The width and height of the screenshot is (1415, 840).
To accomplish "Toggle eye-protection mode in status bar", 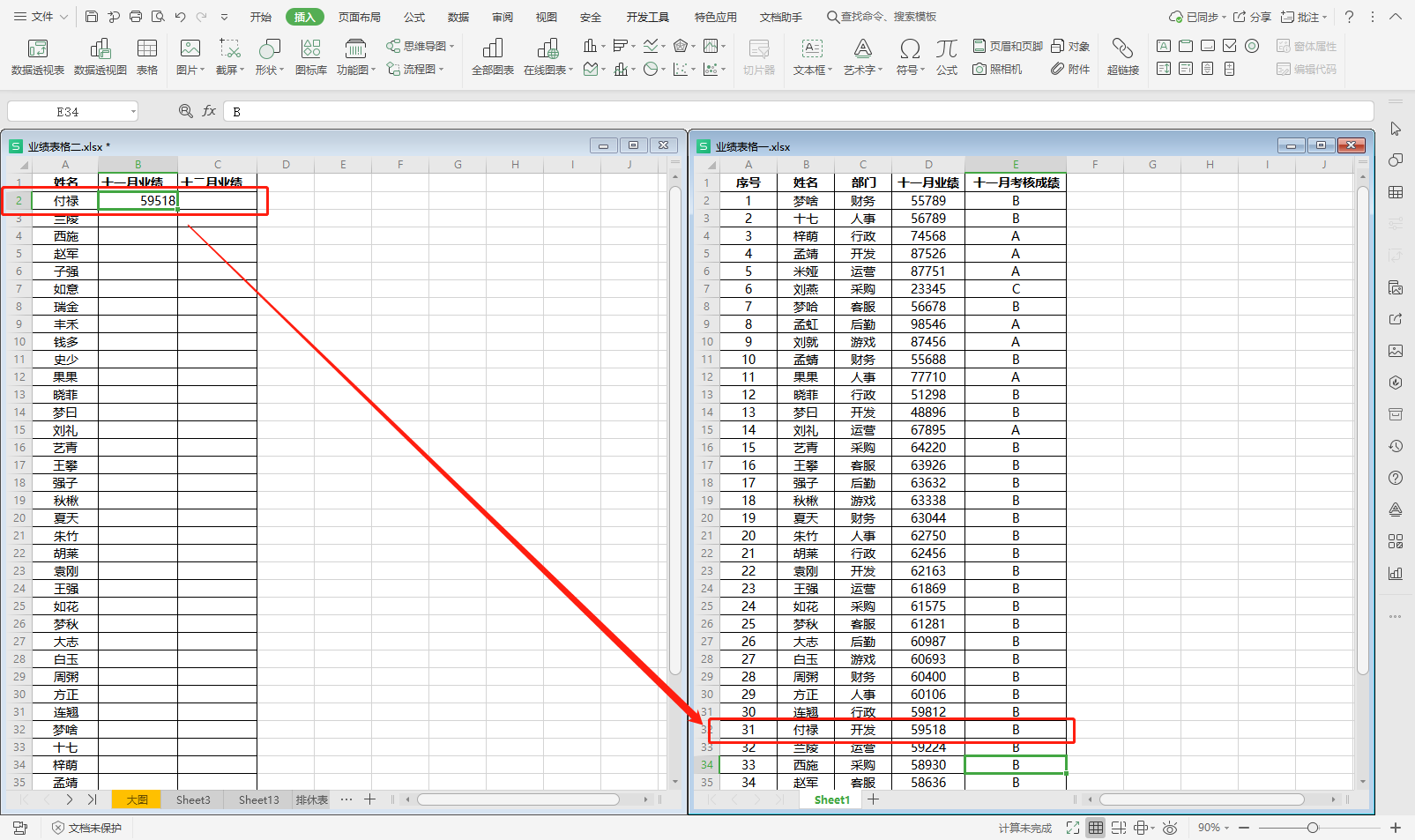I will tap(1170, 828).
